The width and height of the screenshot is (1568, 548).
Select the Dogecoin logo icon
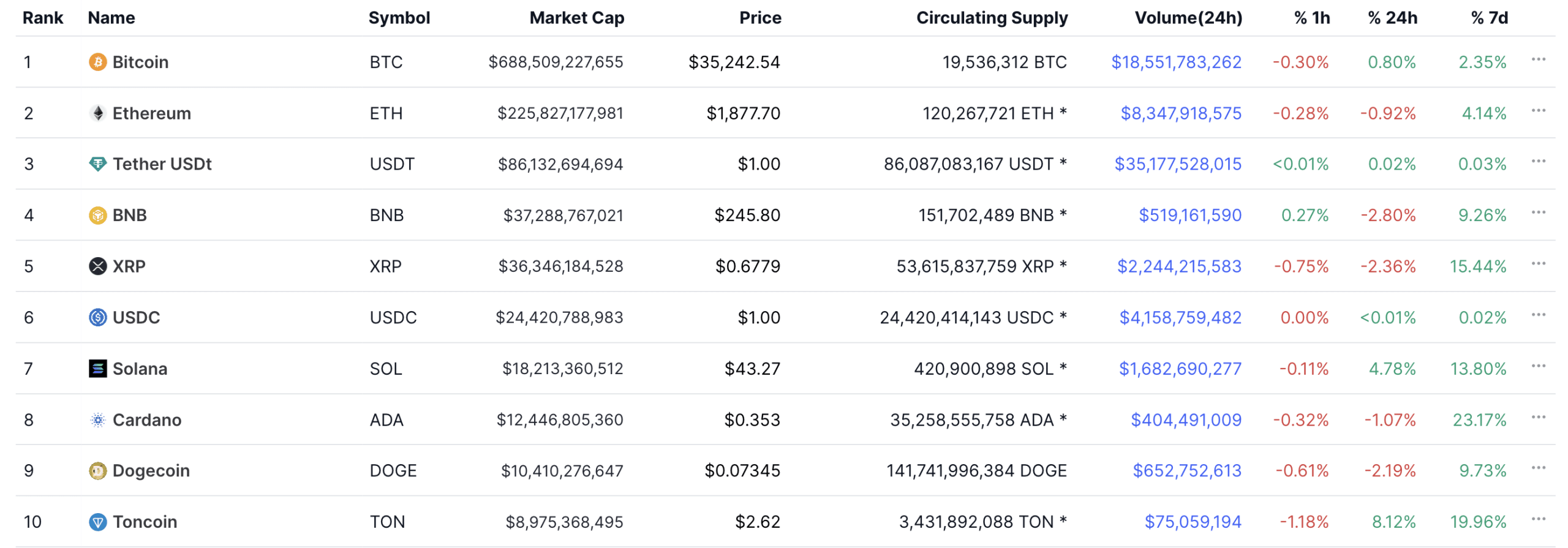coord(97,470)
